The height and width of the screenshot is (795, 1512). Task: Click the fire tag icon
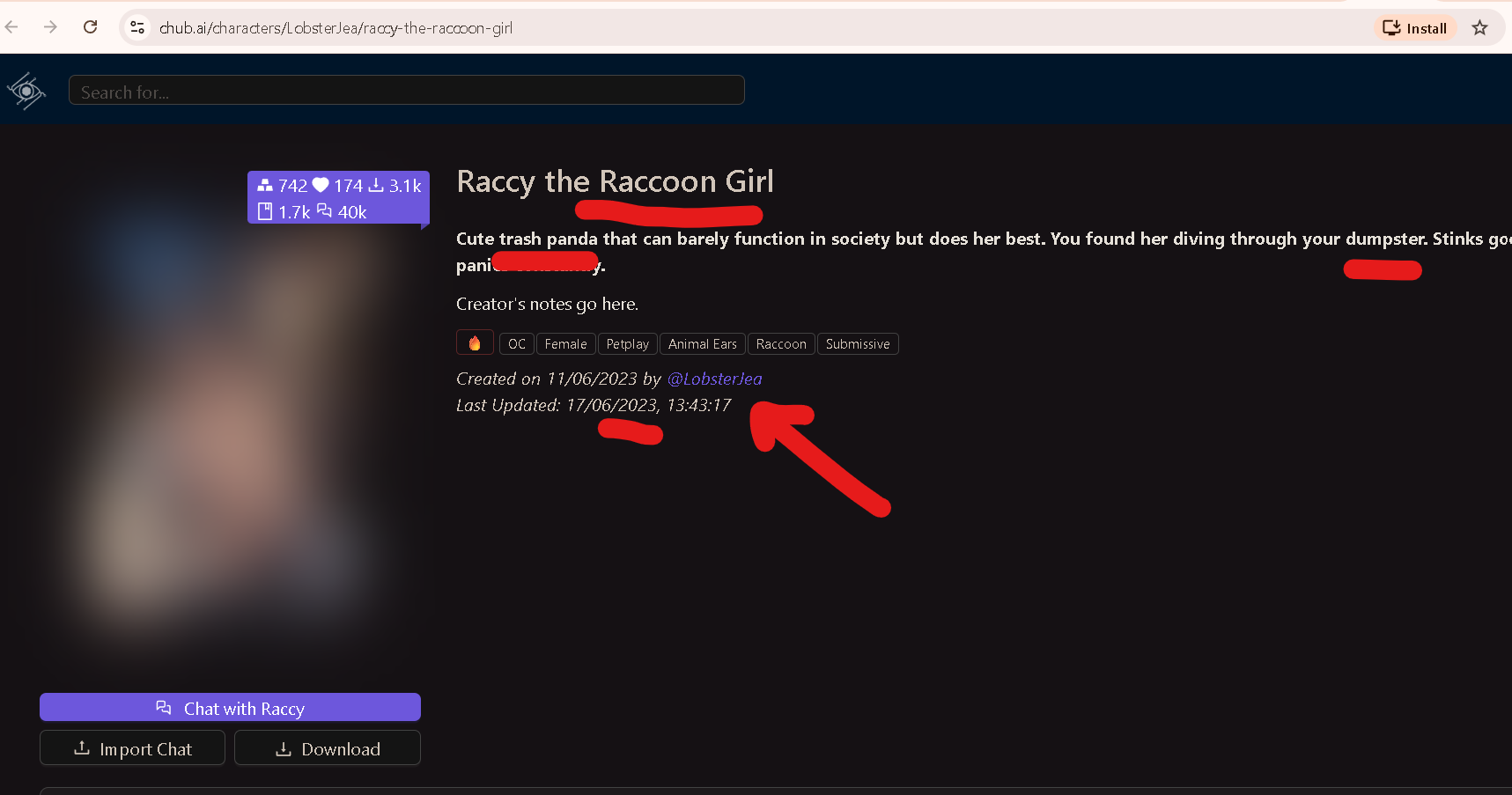(475, 343)
